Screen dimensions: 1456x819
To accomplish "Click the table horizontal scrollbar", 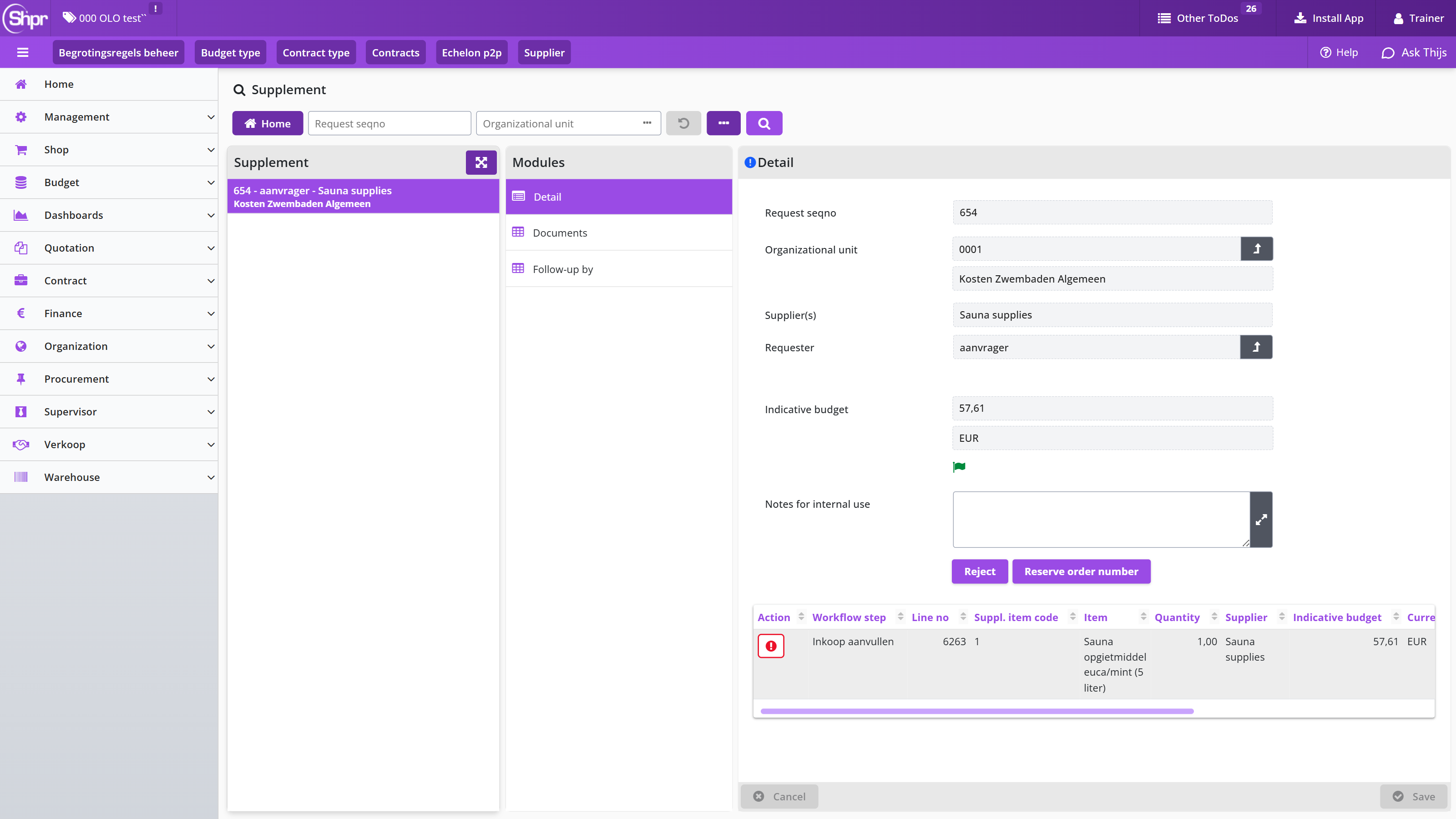I will click(x=977, y=711).
